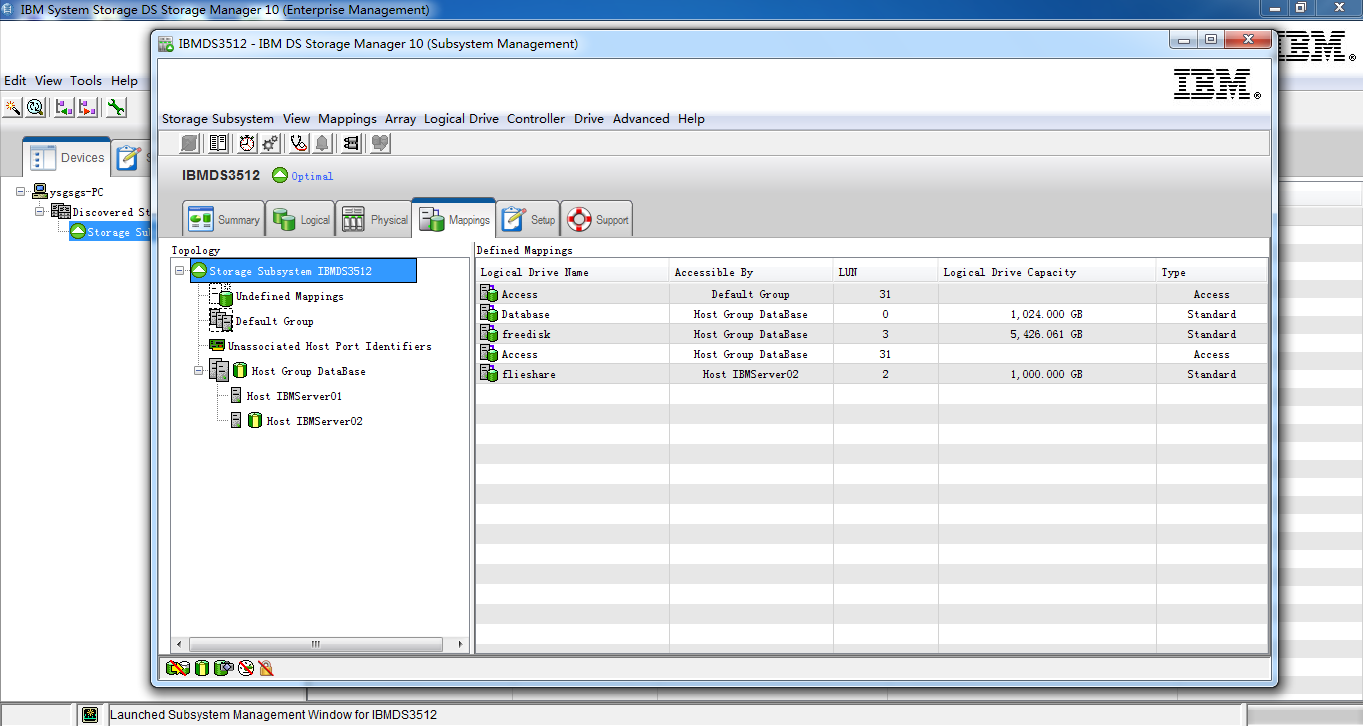Click the 5,426.061 GB capacity cell

coord(1046,334)
